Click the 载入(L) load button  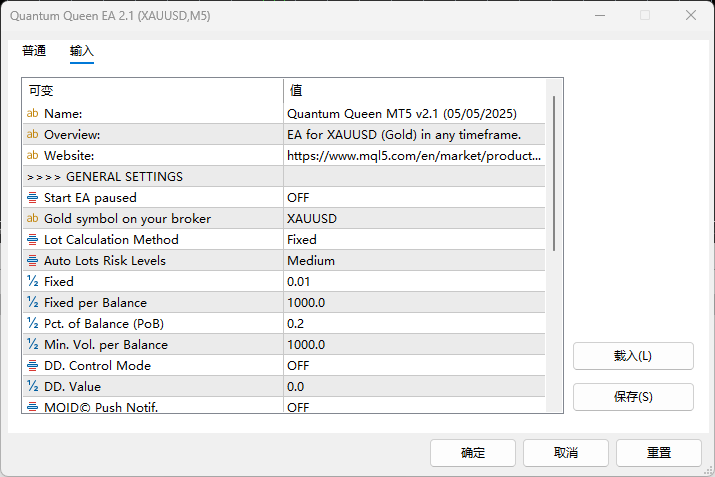point(633,356)
